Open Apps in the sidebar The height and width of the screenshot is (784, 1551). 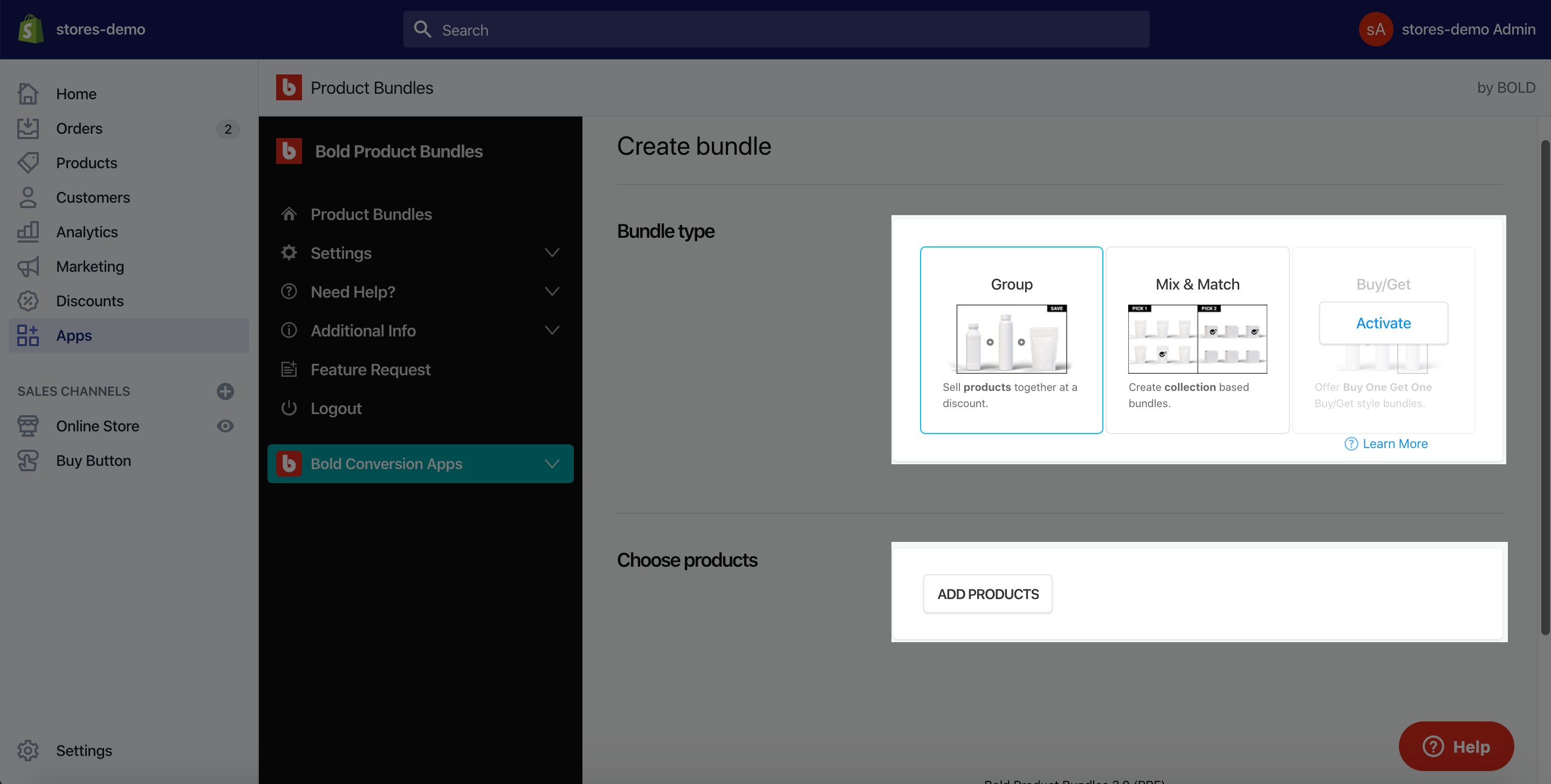coord(129,335)
